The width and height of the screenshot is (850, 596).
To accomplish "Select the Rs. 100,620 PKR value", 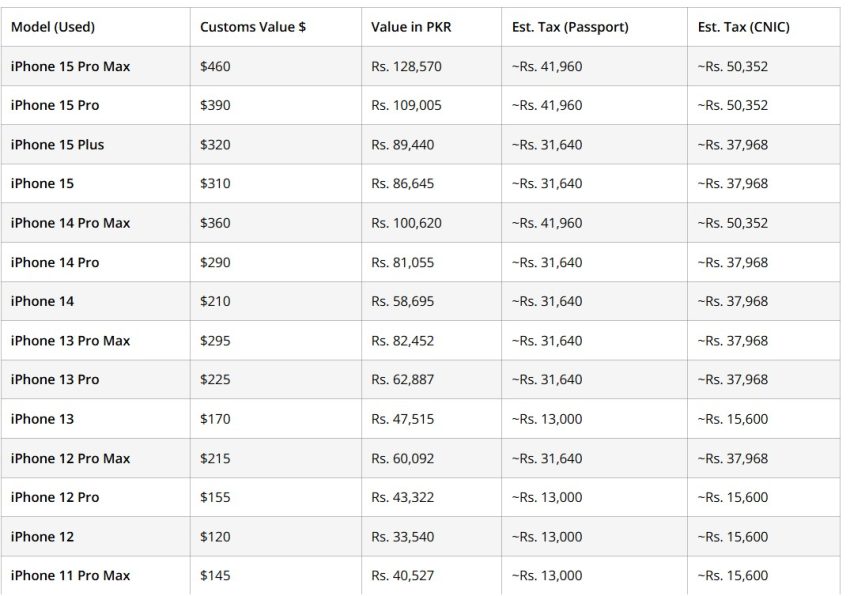I will 406,223.
